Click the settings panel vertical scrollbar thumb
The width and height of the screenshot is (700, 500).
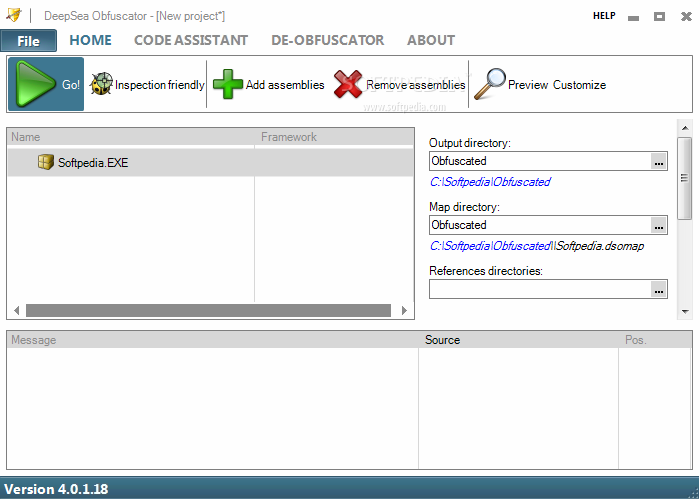[685, 178]
